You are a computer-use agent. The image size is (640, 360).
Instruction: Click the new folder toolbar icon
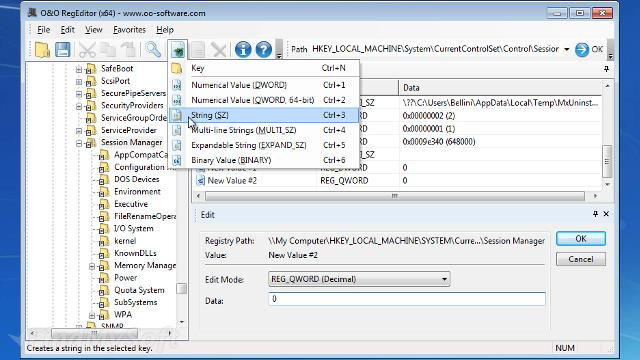[x=42, y=50]
